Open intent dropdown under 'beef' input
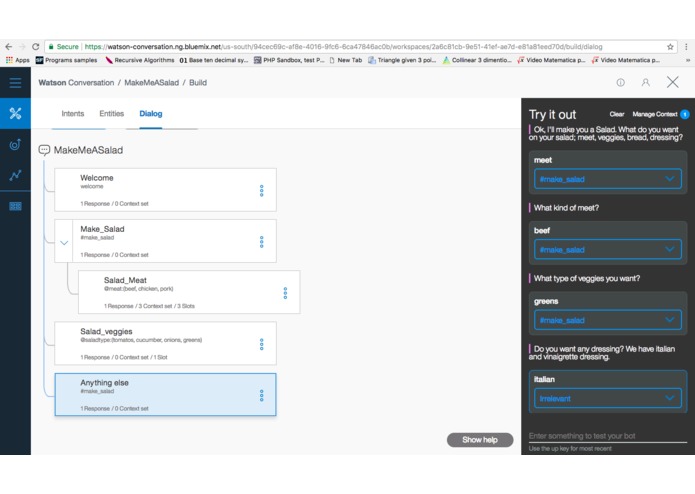 coord(608,249)
